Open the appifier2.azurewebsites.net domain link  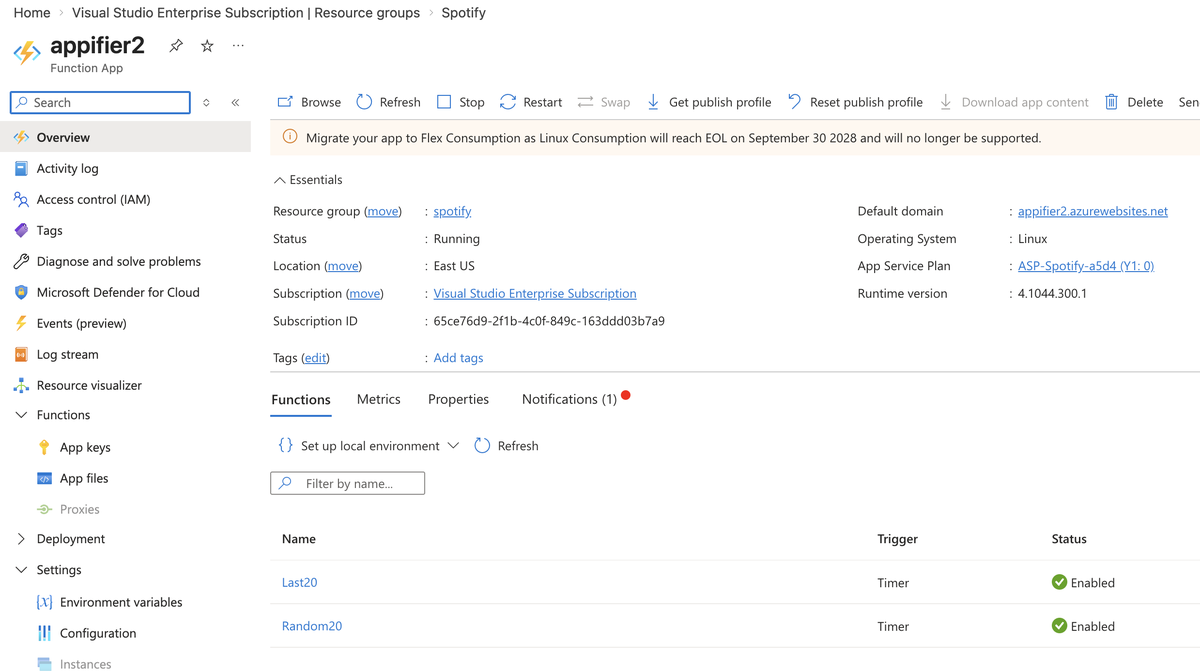coord(1092,211)
